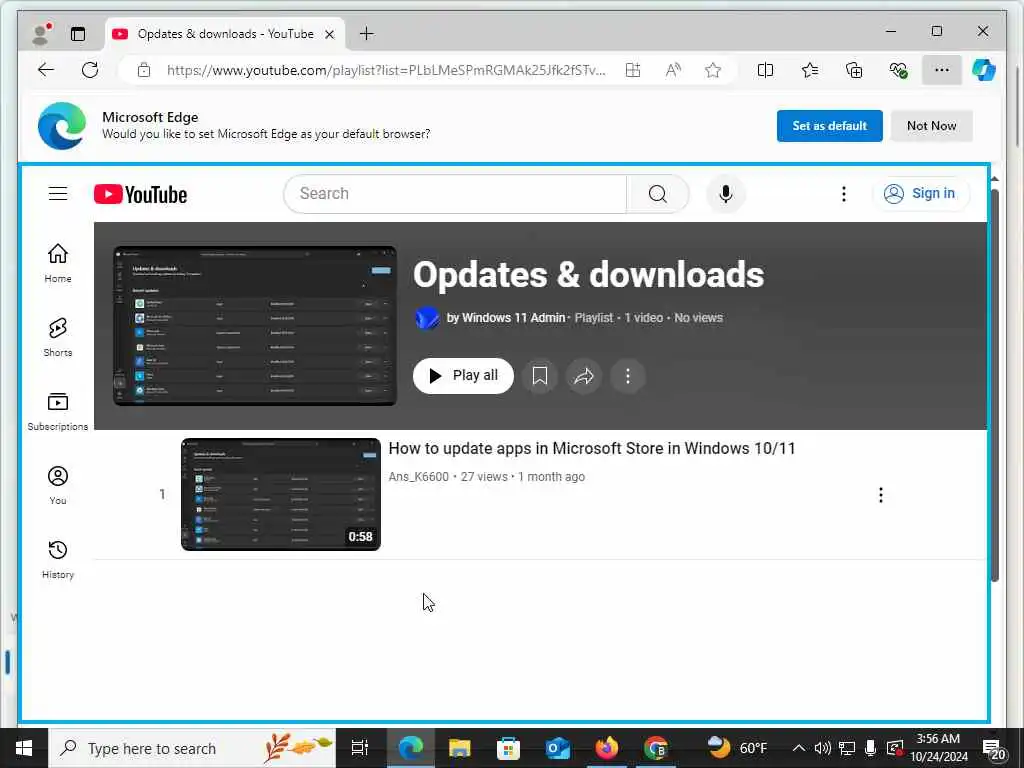This screenshot has height=768, width=1024.
Task: Click Set as default button
Action: coord(829,126)
